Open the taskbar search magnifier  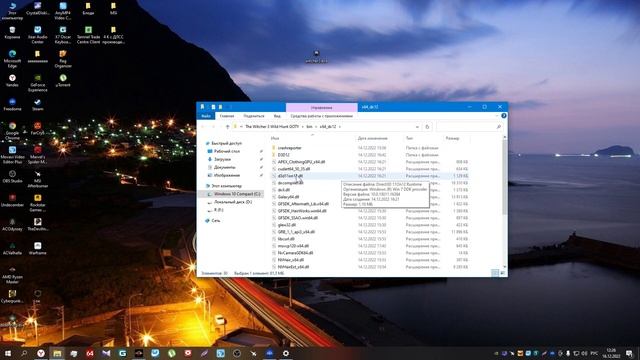click(x=24, y=353)
